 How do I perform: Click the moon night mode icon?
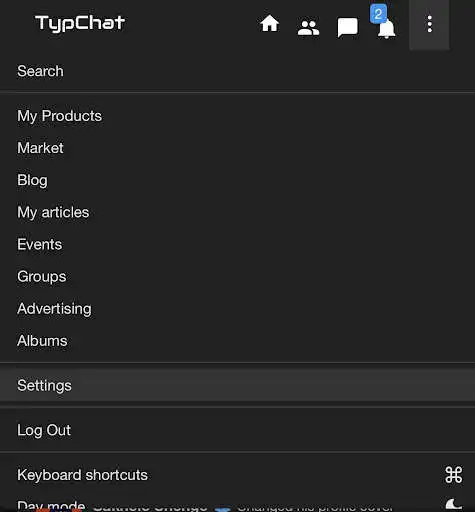point(454,505)
